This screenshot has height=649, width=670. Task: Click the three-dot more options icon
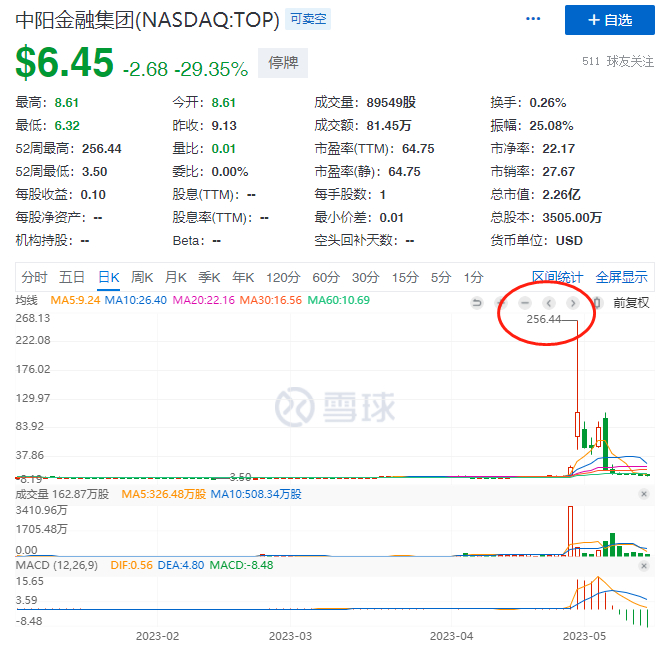click(x=533, y=19)
